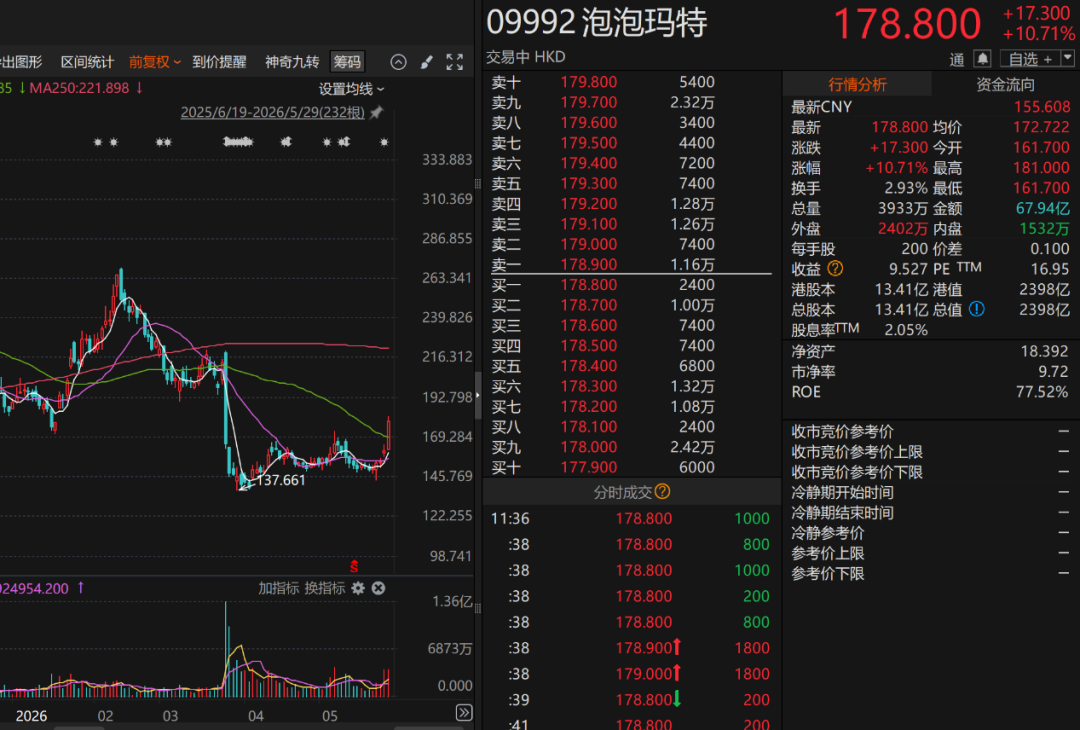
Task: Click the 股息率TTM 2.05% value
Action: (x=906, y=330)
